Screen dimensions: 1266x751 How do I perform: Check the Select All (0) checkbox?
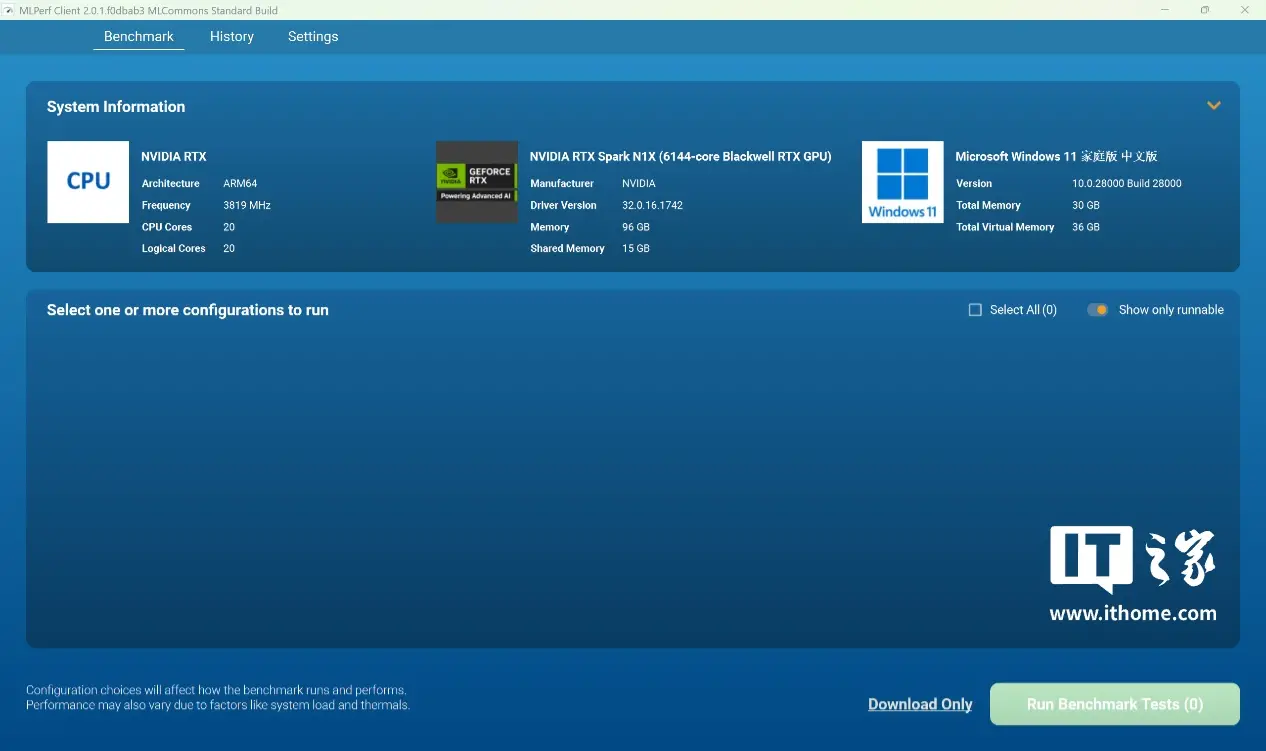point(975,310)
